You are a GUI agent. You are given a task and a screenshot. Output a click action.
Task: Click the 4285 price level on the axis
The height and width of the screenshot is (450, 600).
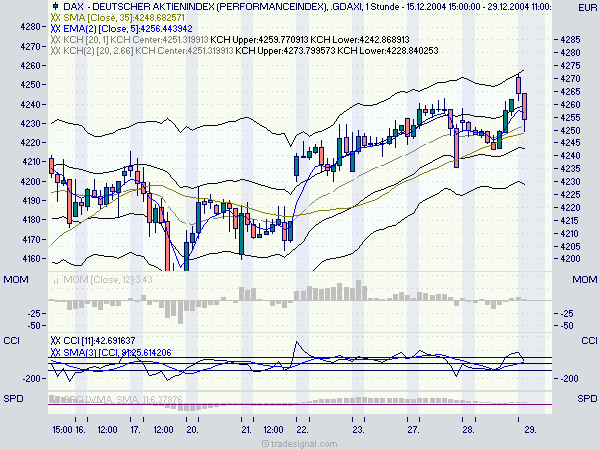pos(570,40)
